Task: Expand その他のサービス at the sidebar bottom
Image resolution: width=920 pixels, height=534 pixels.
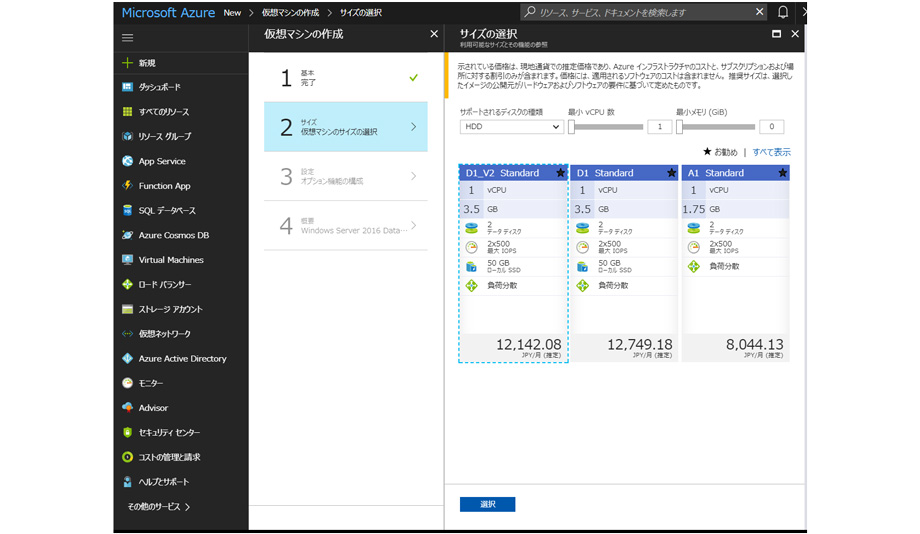Action: point(158,507)
